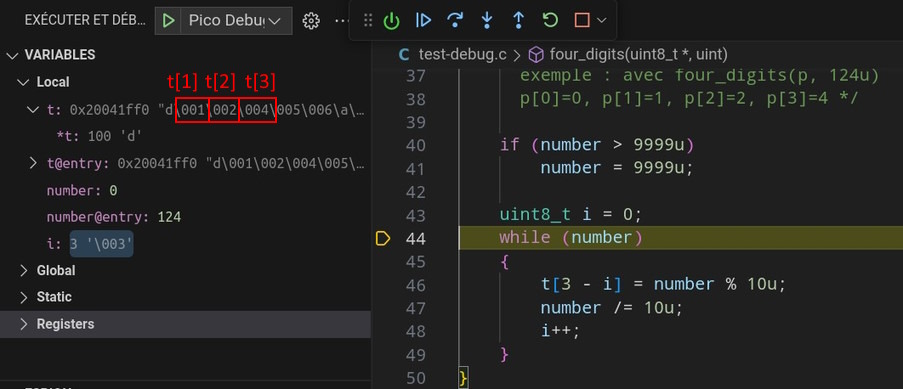Click the C file icon in breadcrumb

click(x=404, y=55)
